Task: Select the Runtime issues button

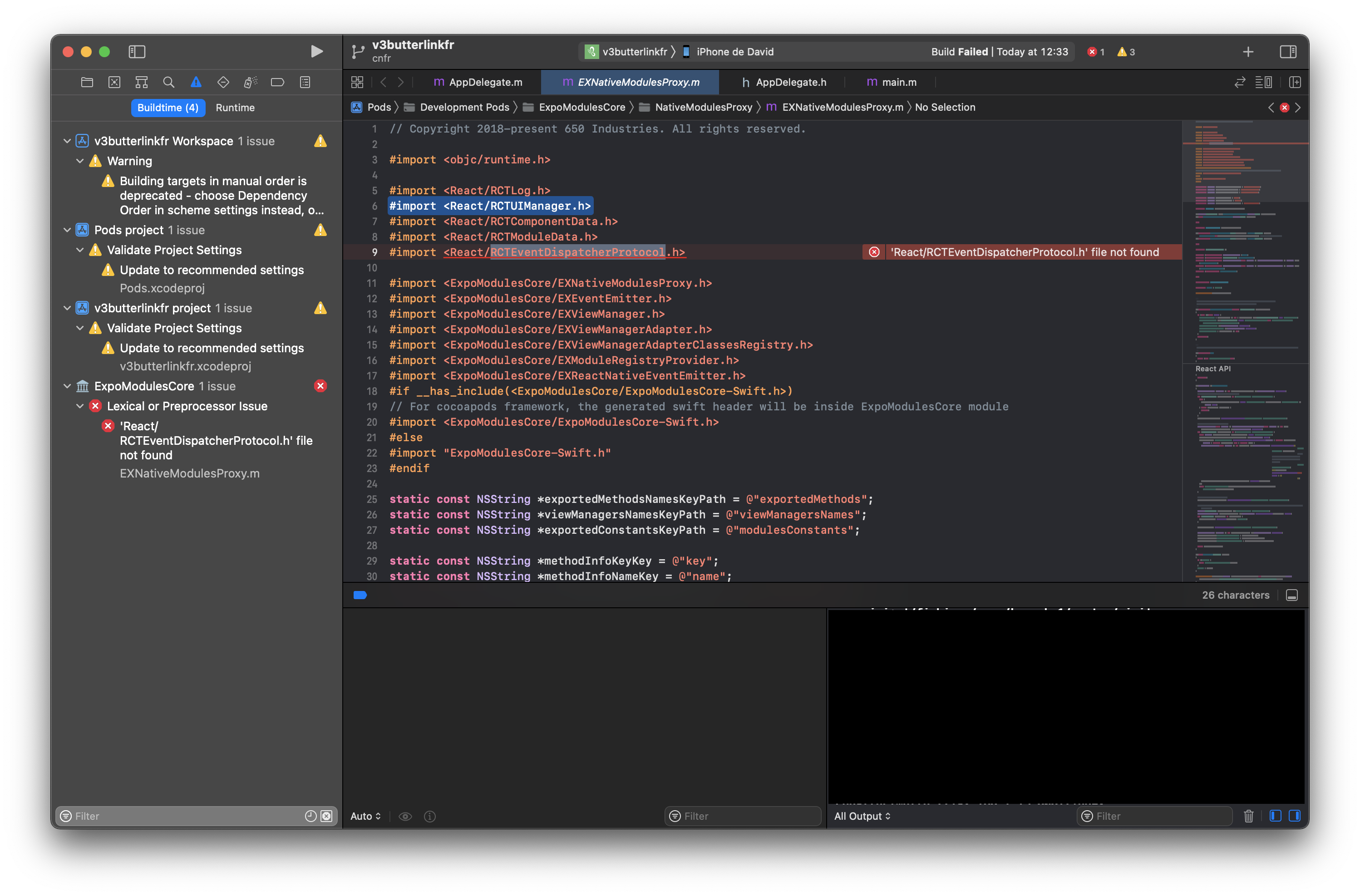Action: pos(235,108)
